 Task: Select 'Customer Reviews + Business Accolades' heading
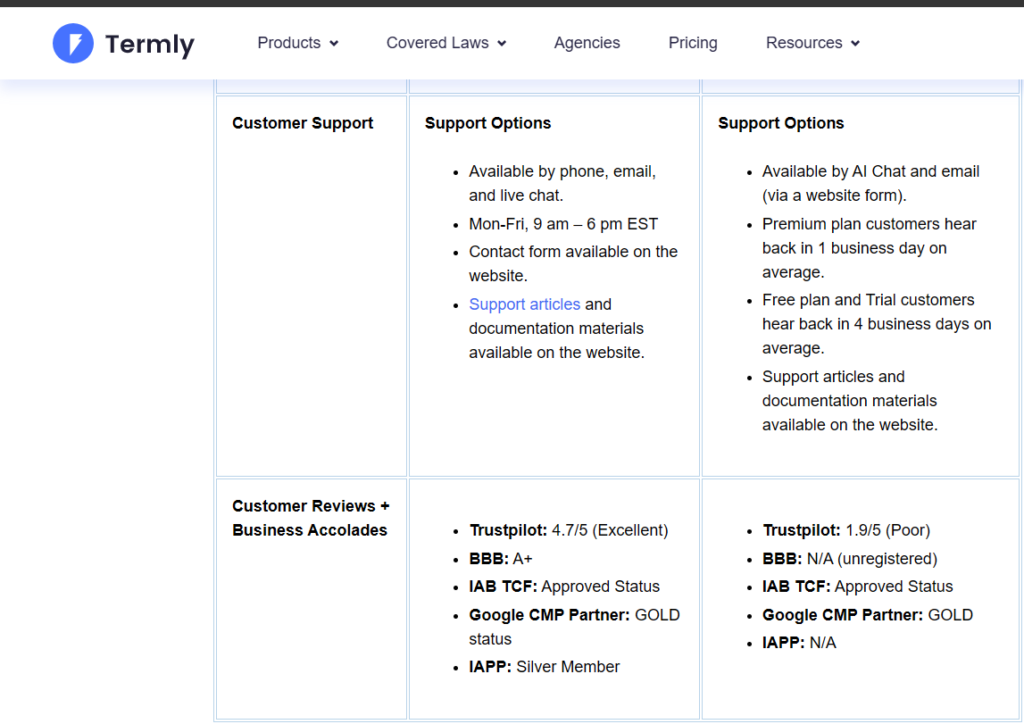point(311,518)
